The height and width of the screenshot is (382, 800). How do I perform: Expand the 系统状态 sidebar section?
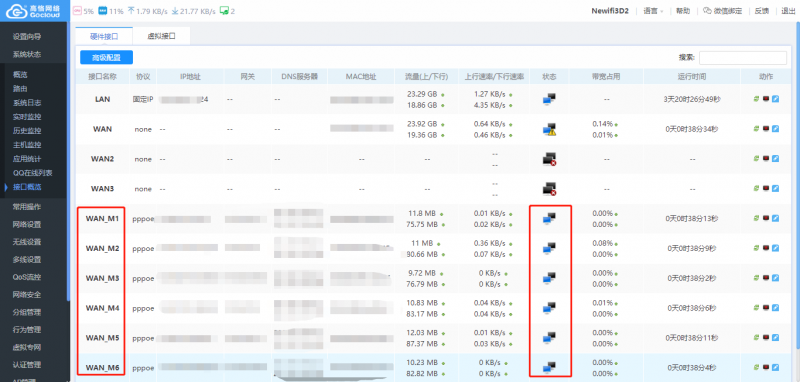coord(27,54)
